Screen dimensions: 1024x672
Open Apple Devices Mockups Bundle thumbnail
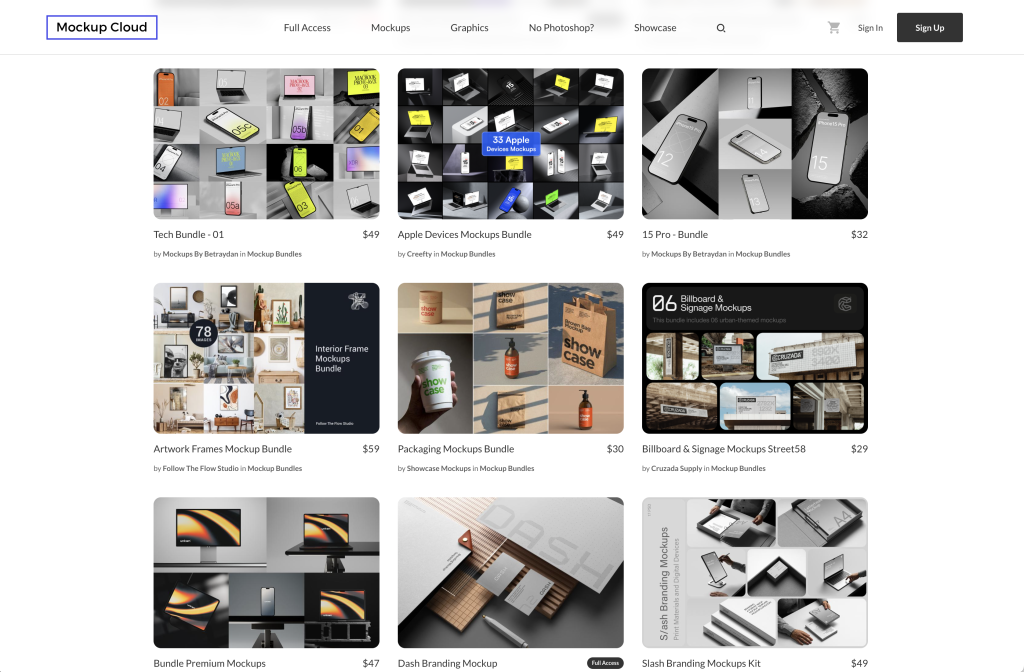[x=510, y=143]
